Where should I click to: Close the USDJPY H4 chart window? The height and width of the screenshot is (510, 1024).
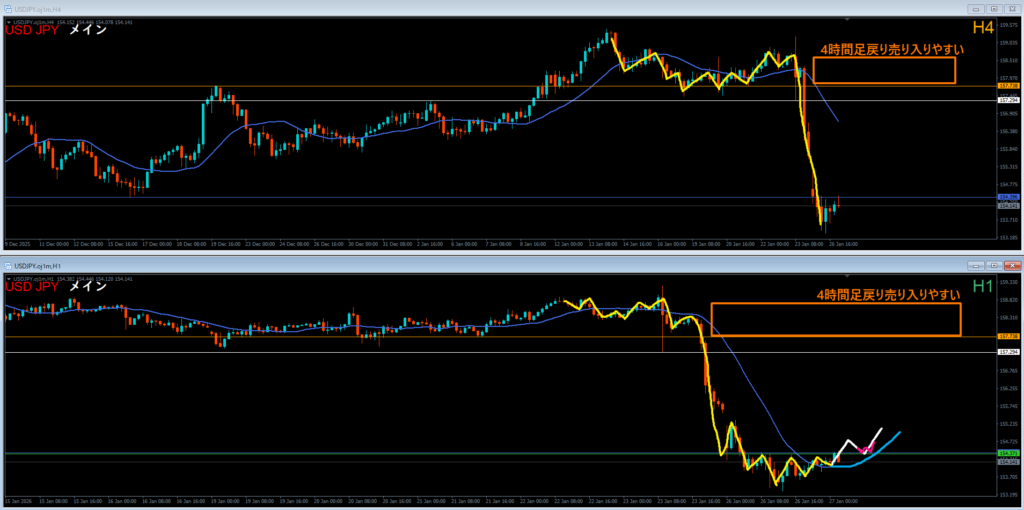point(1012,9)
